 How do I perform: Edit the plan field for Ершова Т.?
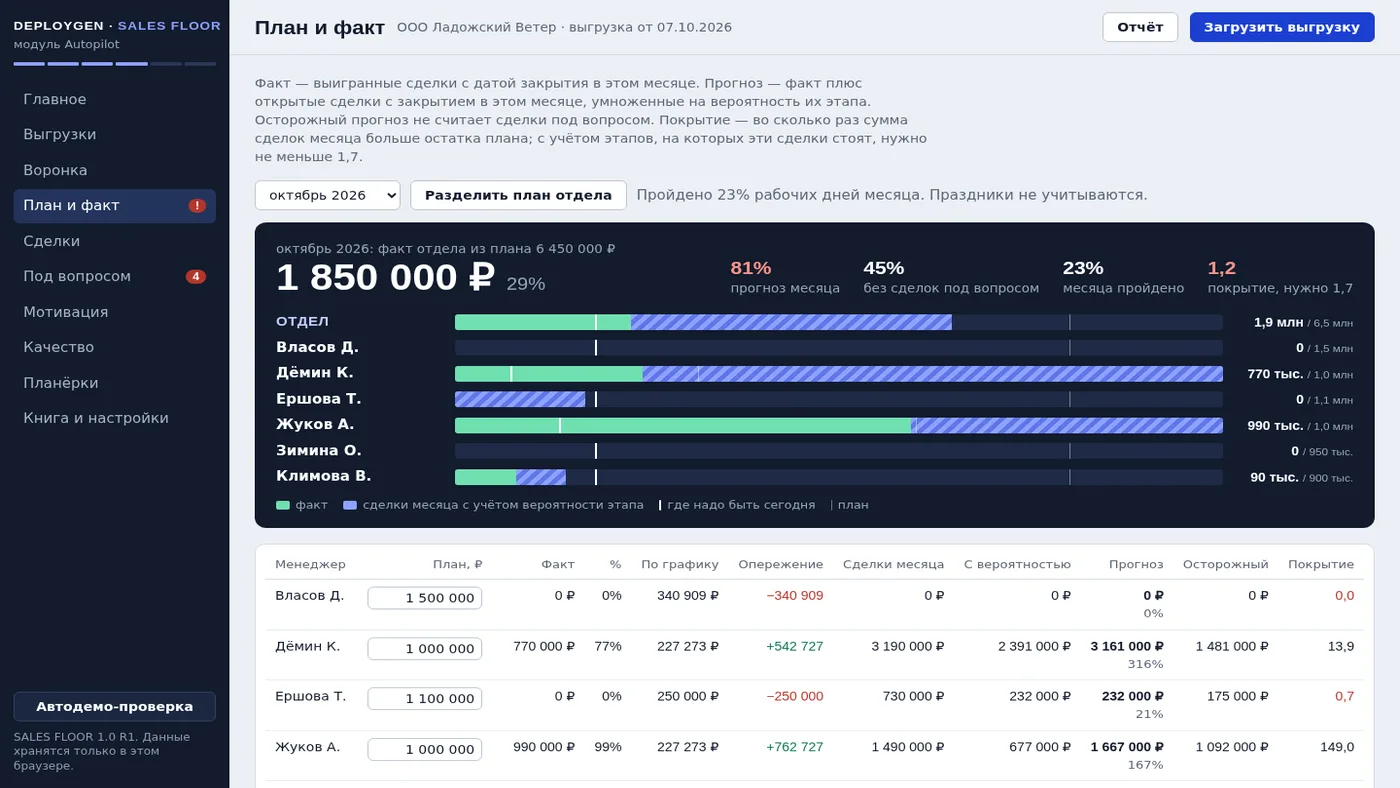coord(425,699)
